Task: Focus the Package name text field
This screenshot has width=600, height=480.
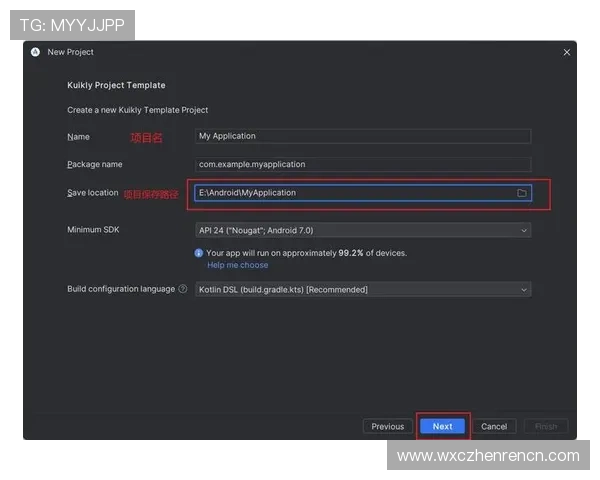Action: click(x=362, y=164)
